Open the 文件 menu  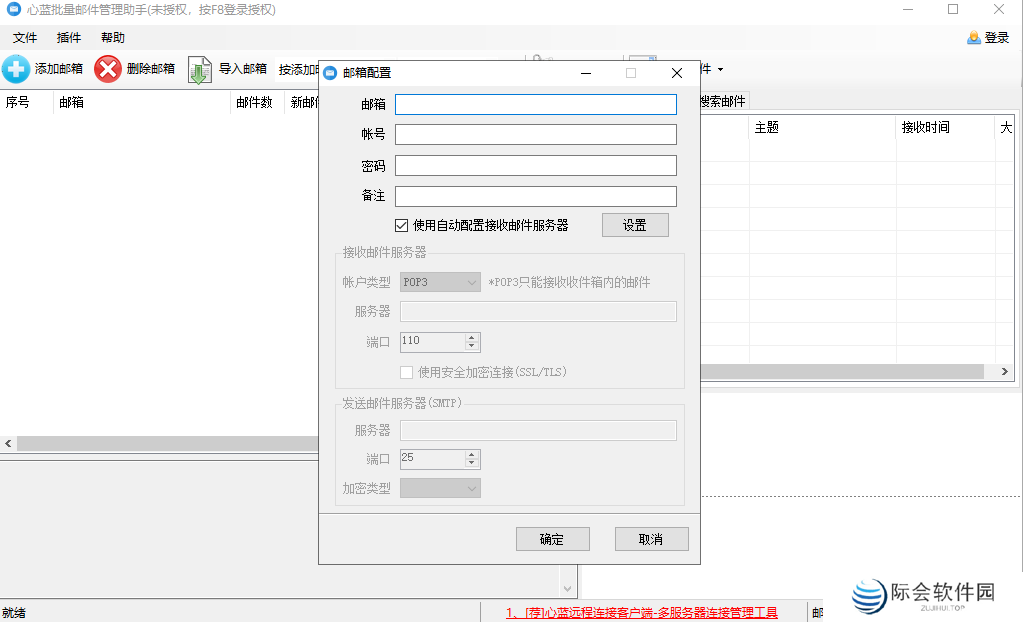coord(24,37)
